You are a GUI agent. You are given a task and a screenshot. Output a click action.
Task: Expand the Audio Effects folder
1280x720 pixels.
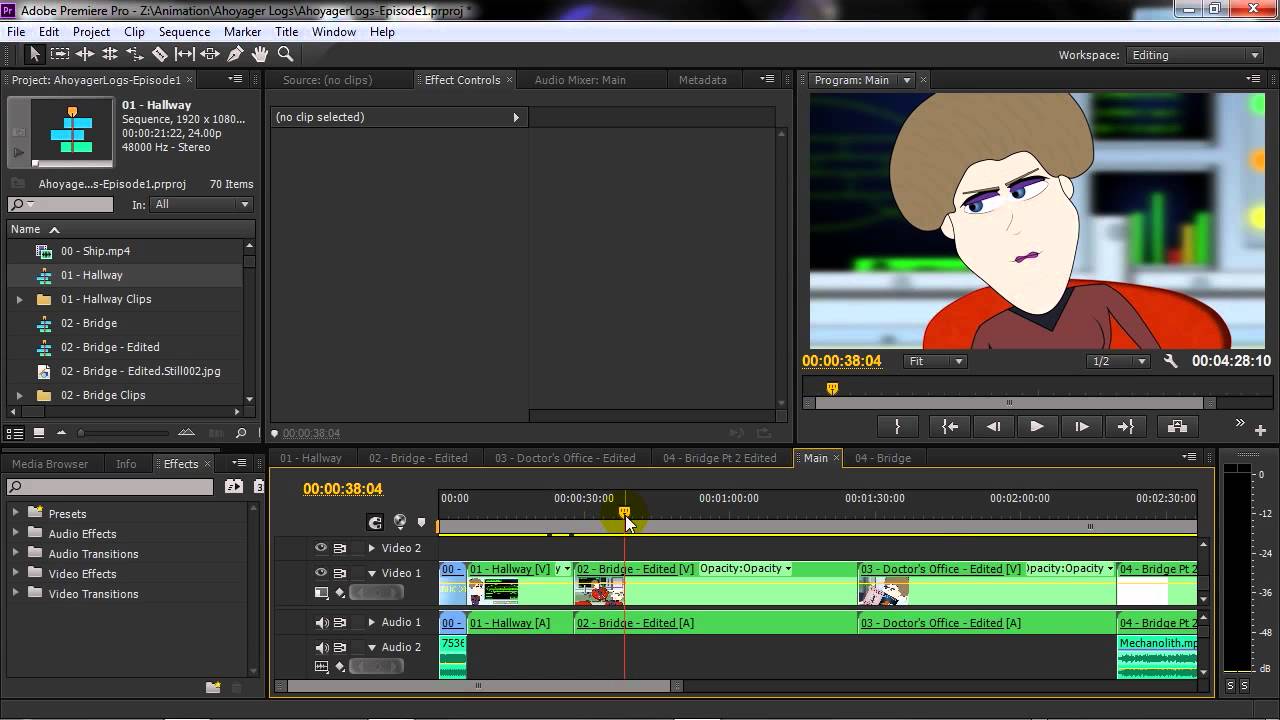(16, 533)
